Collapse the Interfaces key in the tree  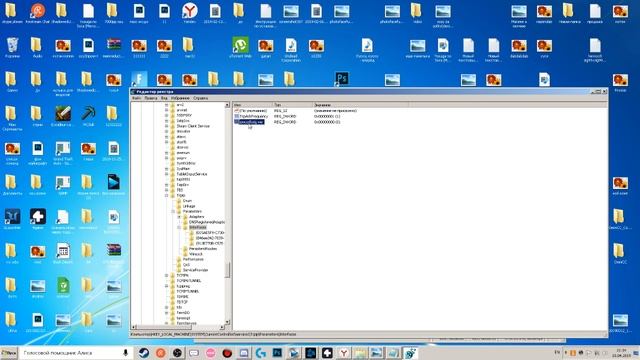(179, 227)
